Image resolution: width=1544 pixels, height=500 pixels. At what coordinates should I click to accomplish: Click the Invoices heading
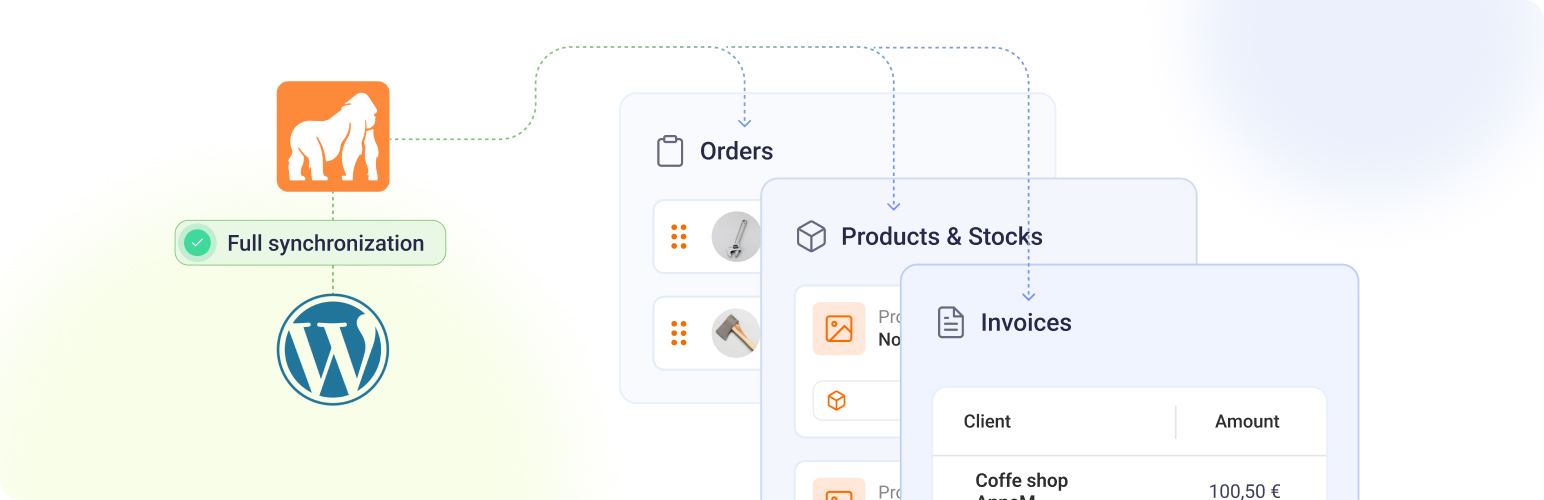pos(1026,322)
